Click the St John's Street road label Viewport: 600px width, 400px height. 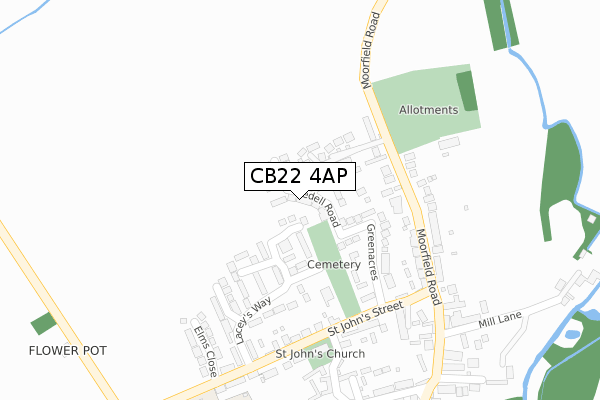click(366, 318)
